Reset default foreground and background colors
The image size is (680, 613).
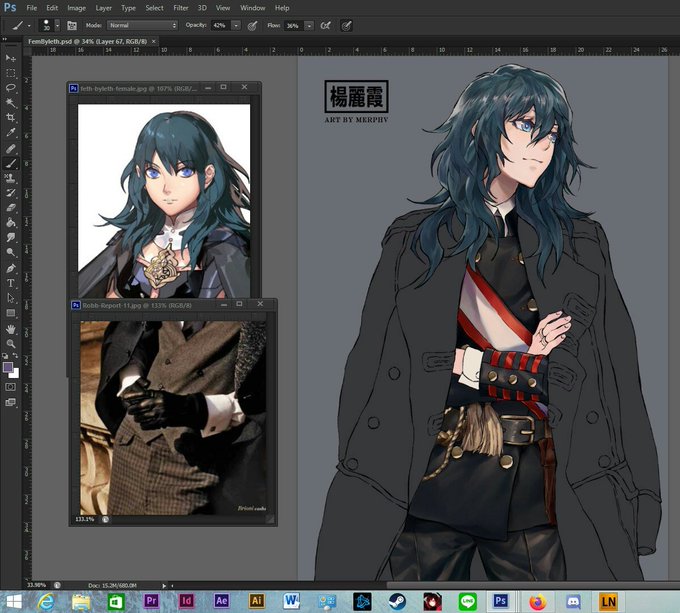coord(5,355)
